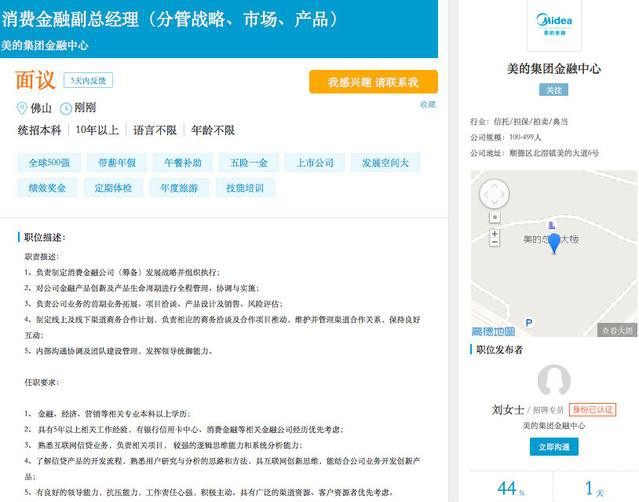The image size is (639, 502).
Task: Click the 统招本科 requirement text
Action: click(x=39, y=130)
